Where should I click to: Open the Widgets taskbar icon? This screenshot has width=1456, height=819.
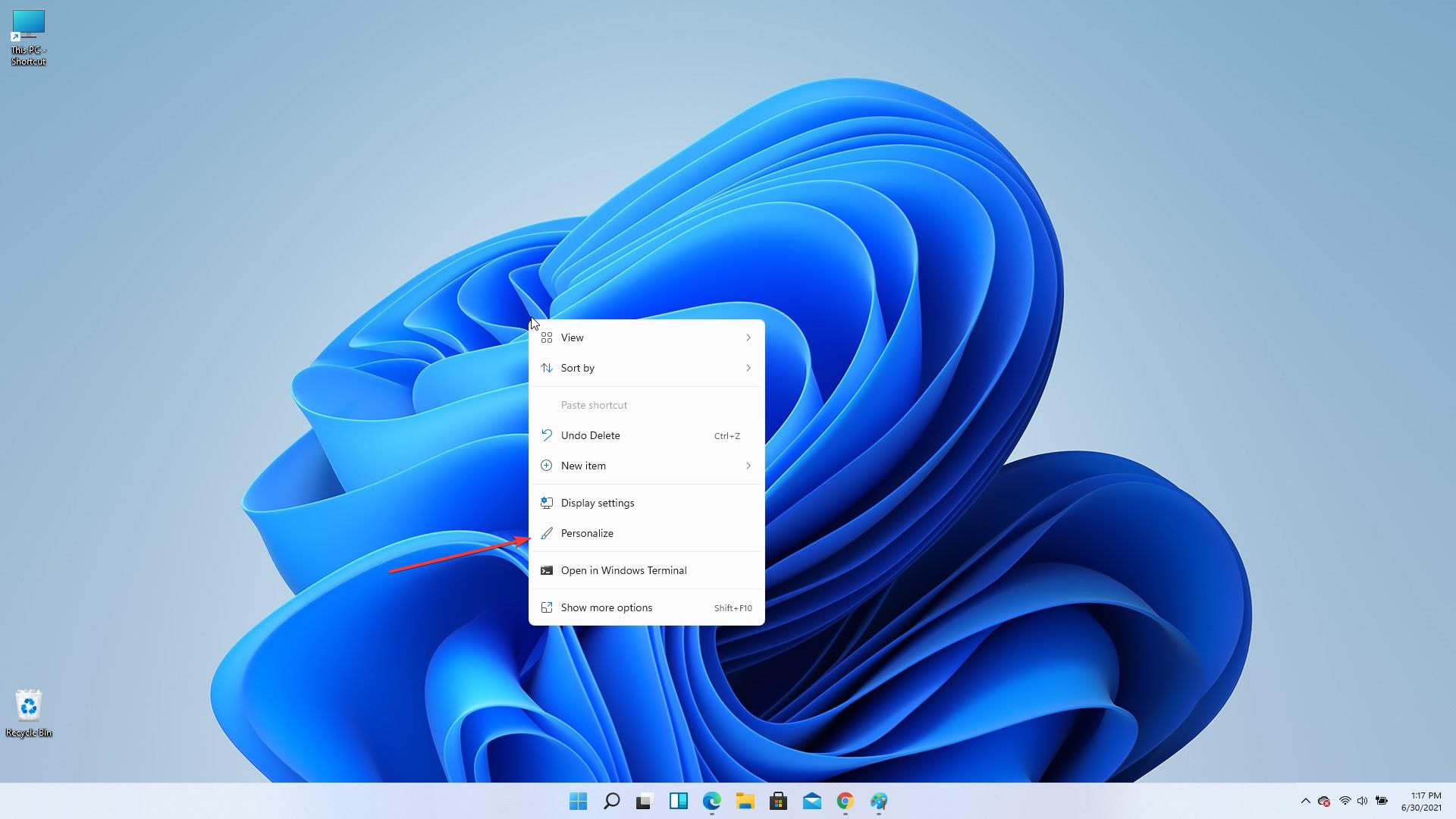[x=678, y=801]
